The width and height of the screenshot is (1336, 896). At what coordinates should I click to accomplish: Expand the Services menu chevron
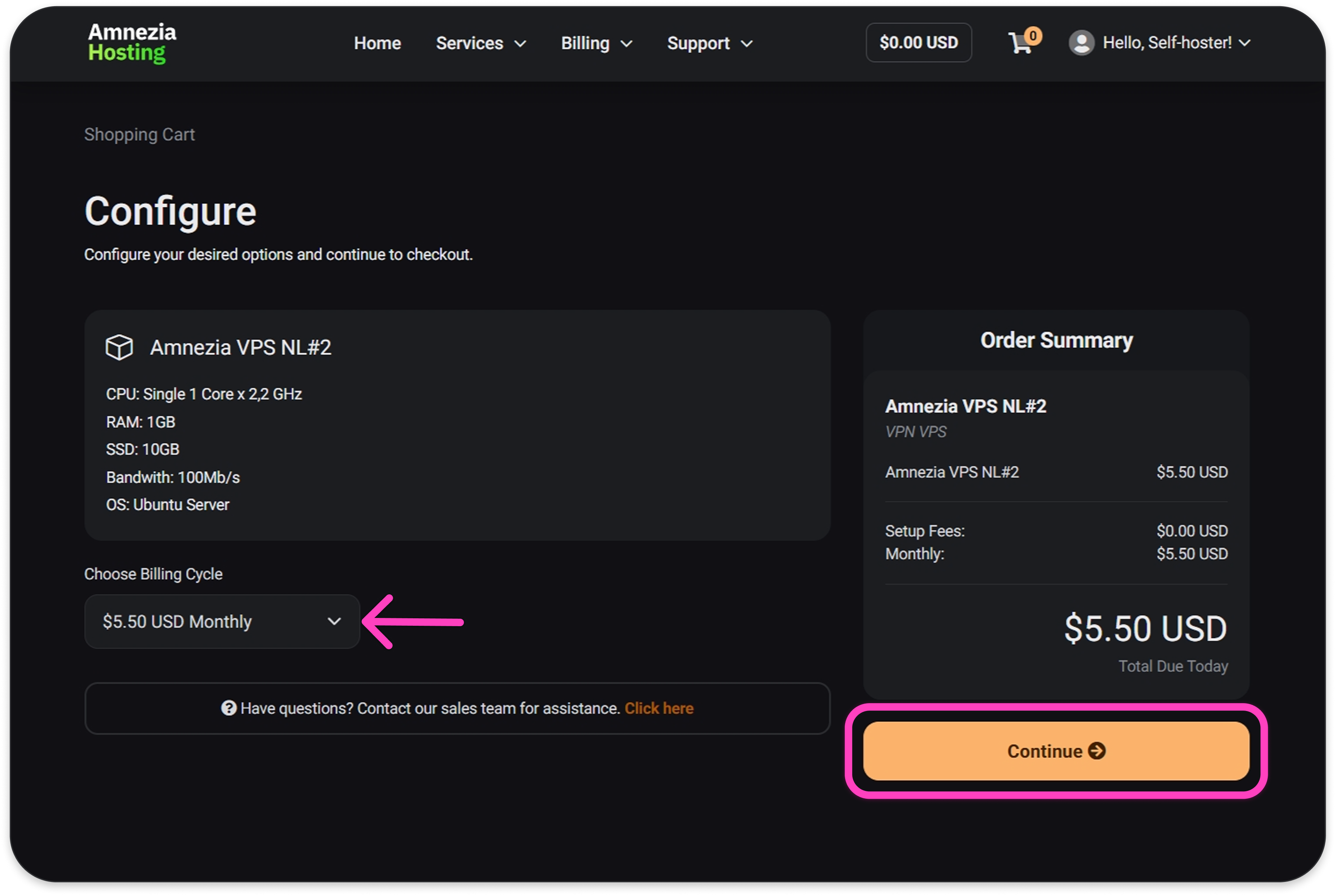click(520, 44)
